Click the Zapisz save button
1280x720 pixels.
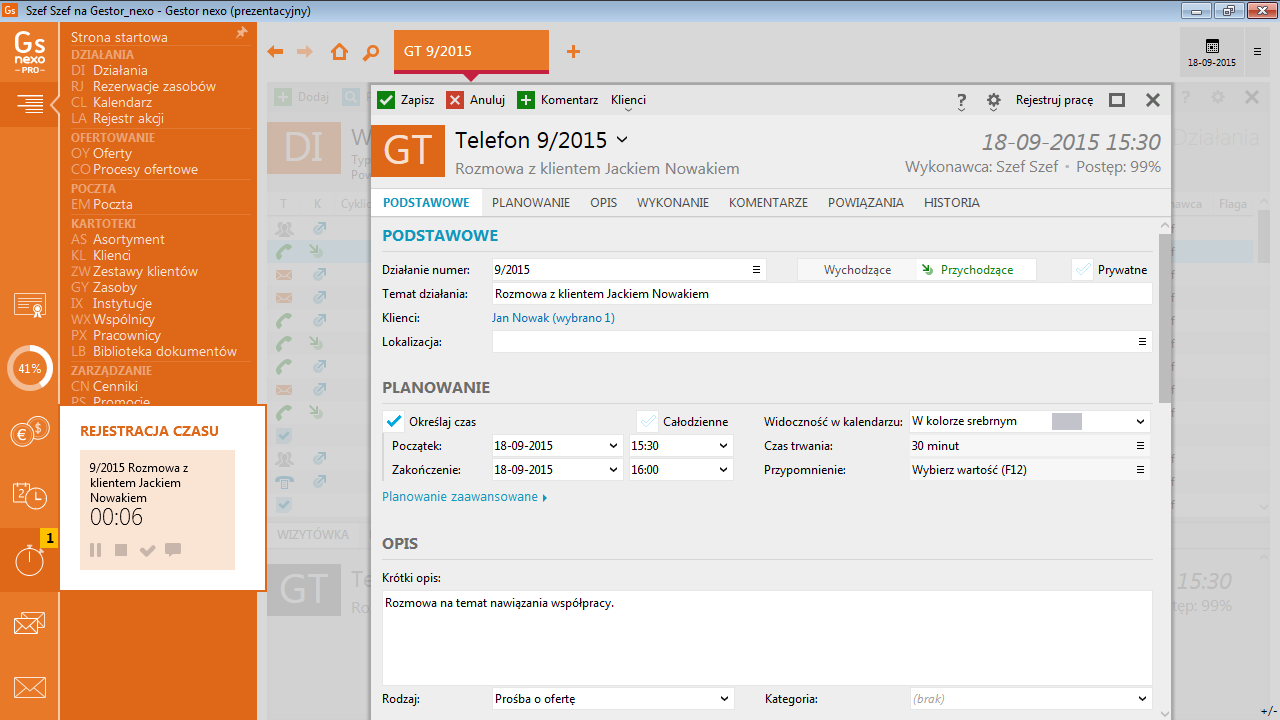[x=406, y=100]
